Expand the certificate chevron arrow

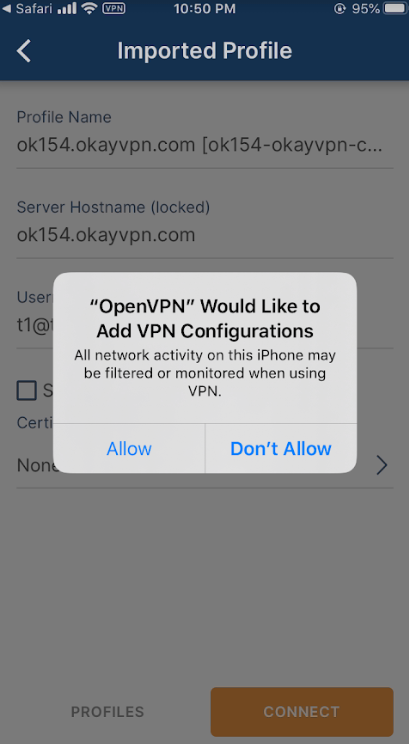(x=382, y=465)
